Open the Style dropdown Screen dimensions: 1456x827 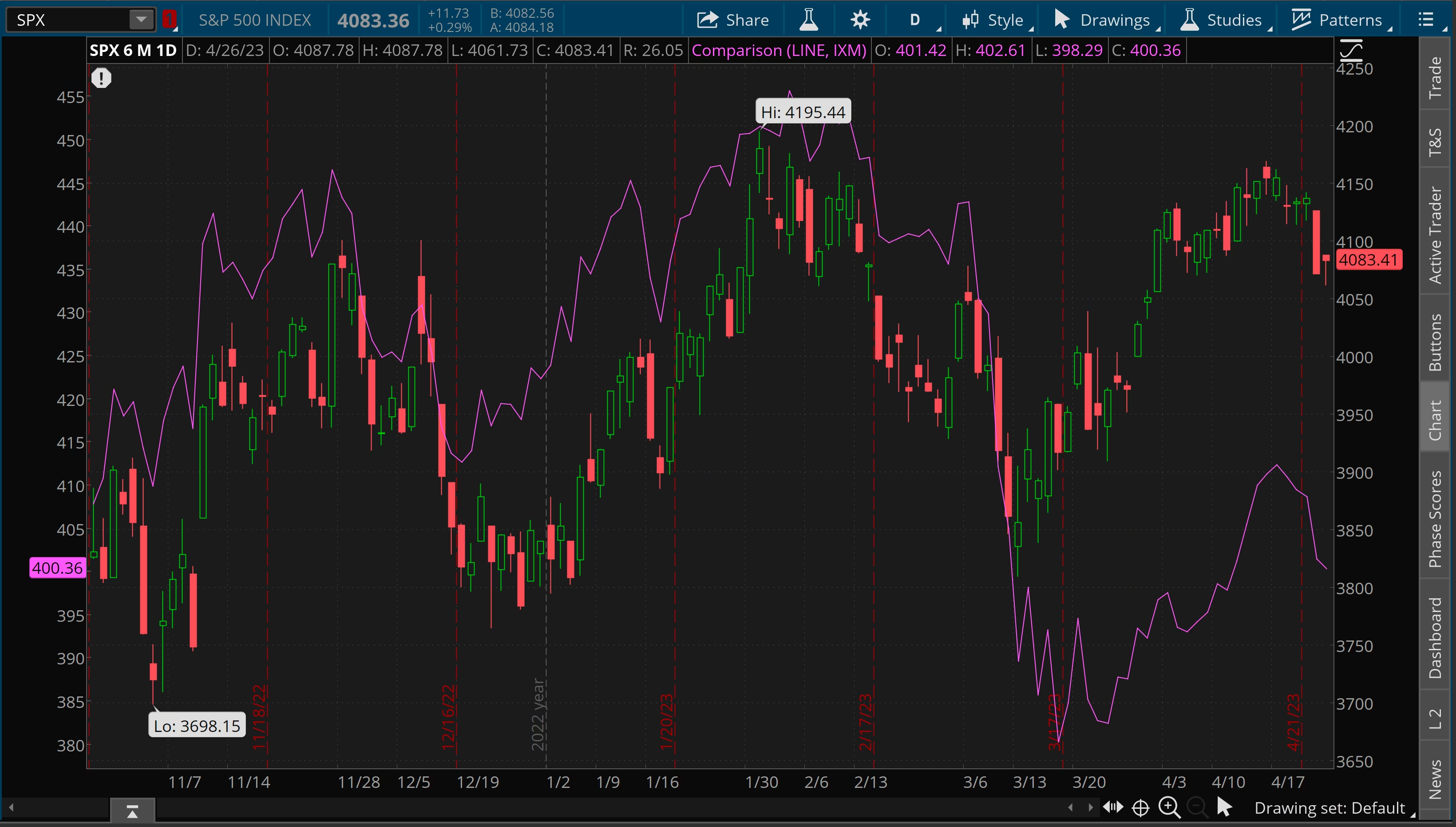pyautogui.click(x=997, y=20)
